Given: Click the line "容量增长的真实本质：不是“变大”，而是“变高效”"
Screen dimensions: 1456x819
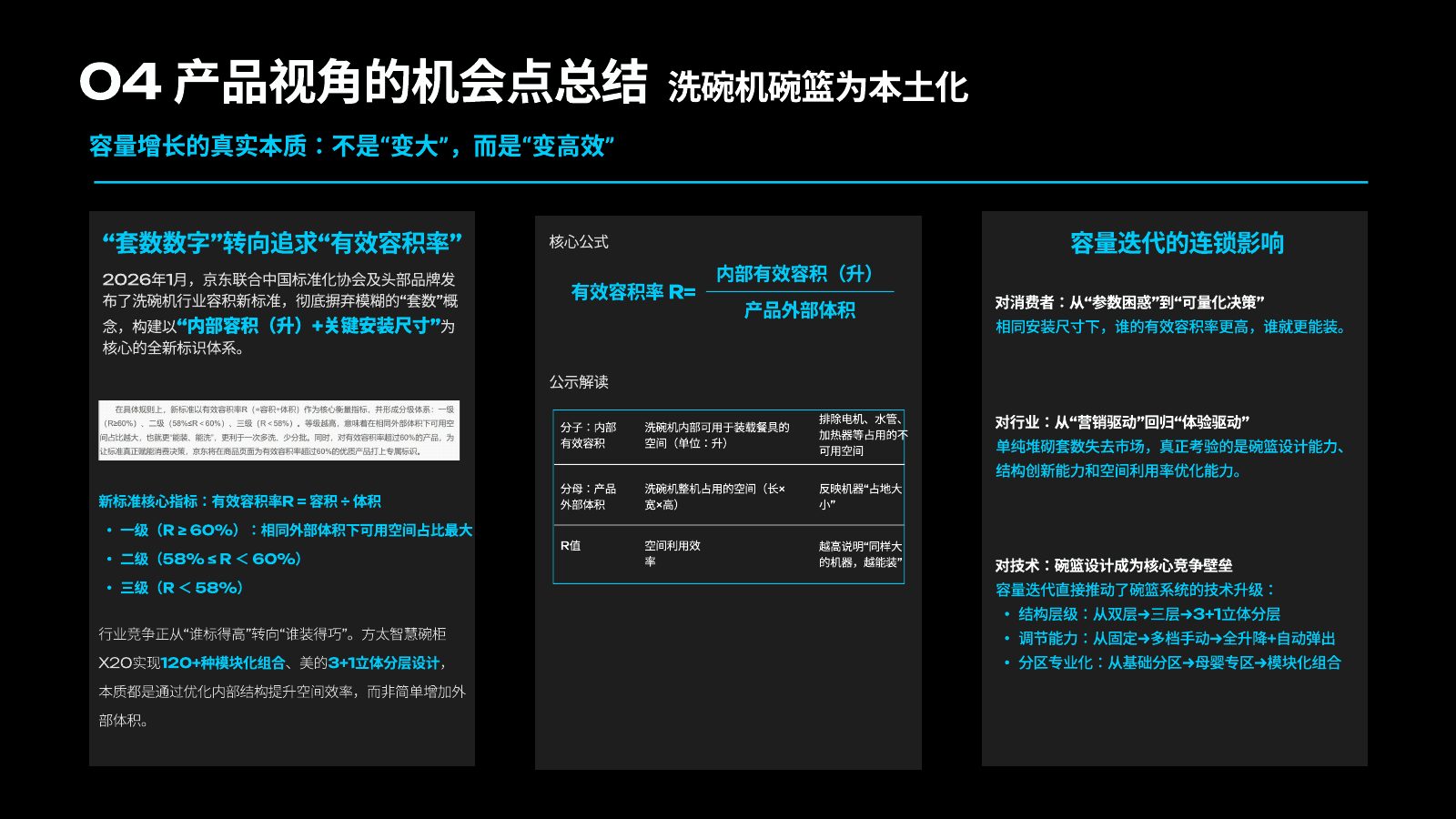Looking at the screenshot, I should [x=352, y=146].
